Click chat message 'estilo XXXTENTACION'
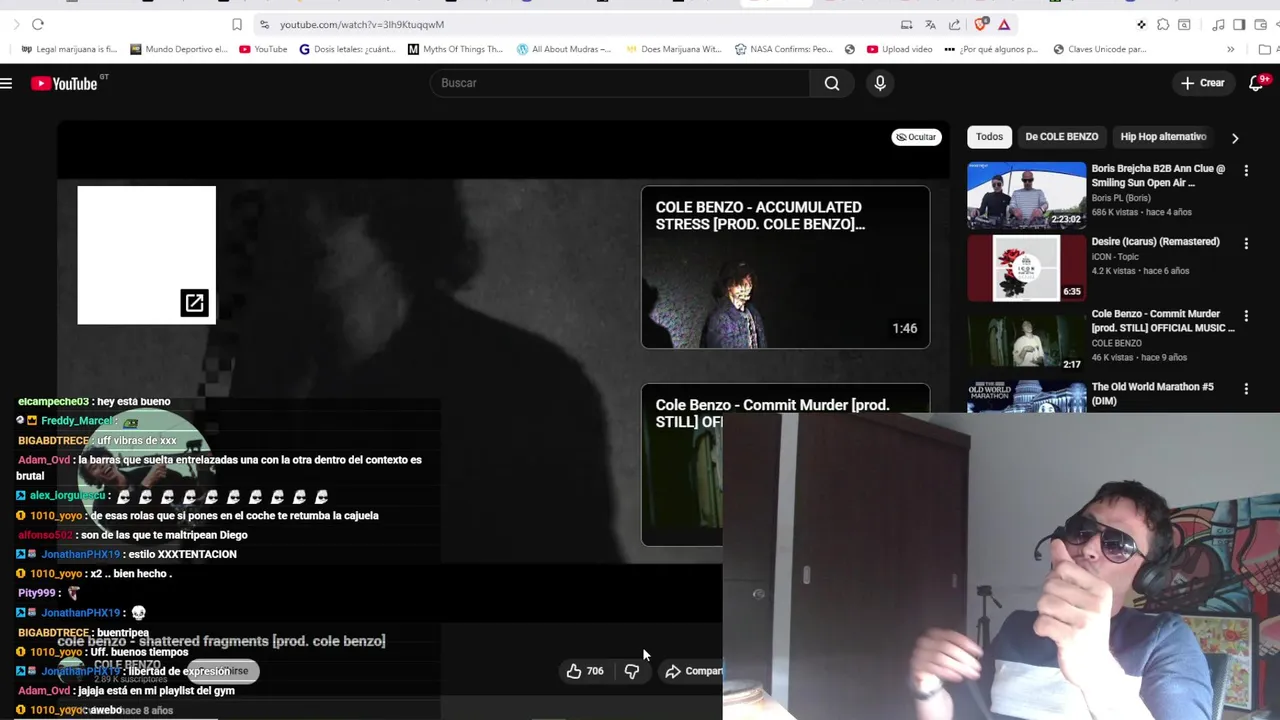 183,554
